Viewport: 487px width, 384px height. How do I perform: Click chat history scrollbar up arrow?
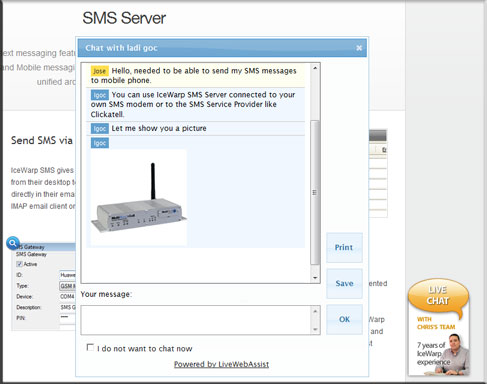point(315,68)
